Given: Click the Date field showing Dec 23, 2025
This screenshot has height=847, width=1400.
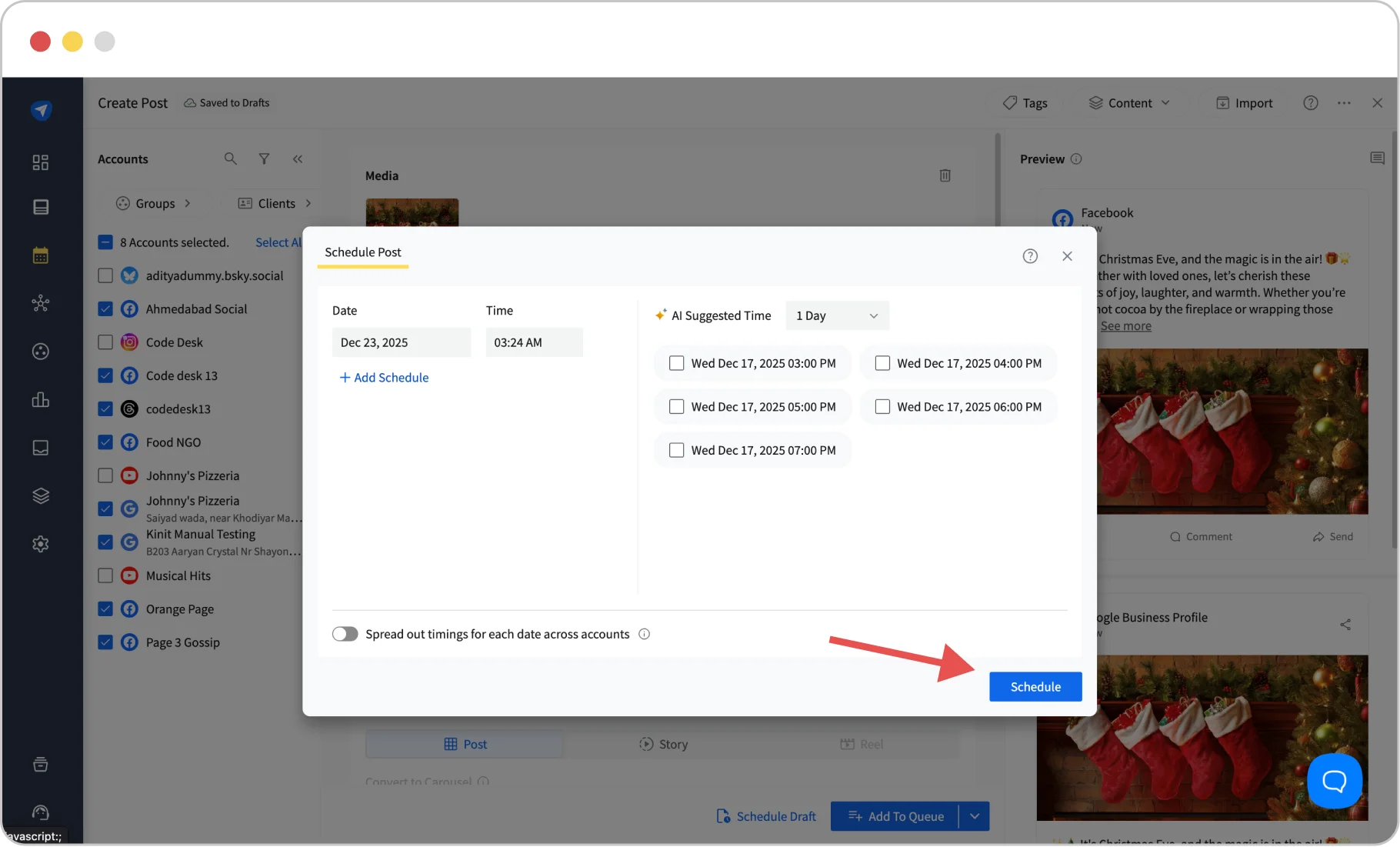Looking at the screenshot, I should tap(401, 342).
